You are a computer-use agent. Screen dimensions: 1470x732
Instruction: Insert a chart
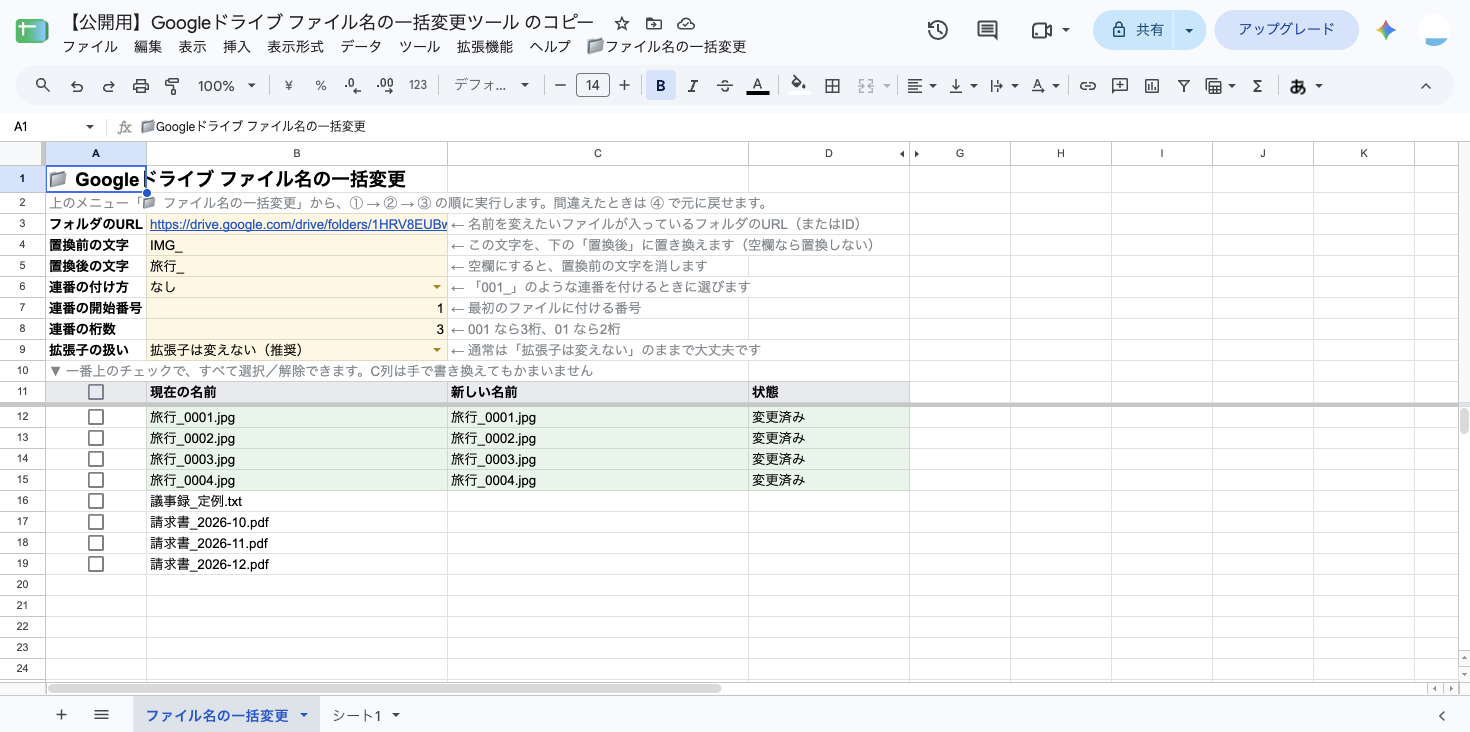coord(1152,86)
